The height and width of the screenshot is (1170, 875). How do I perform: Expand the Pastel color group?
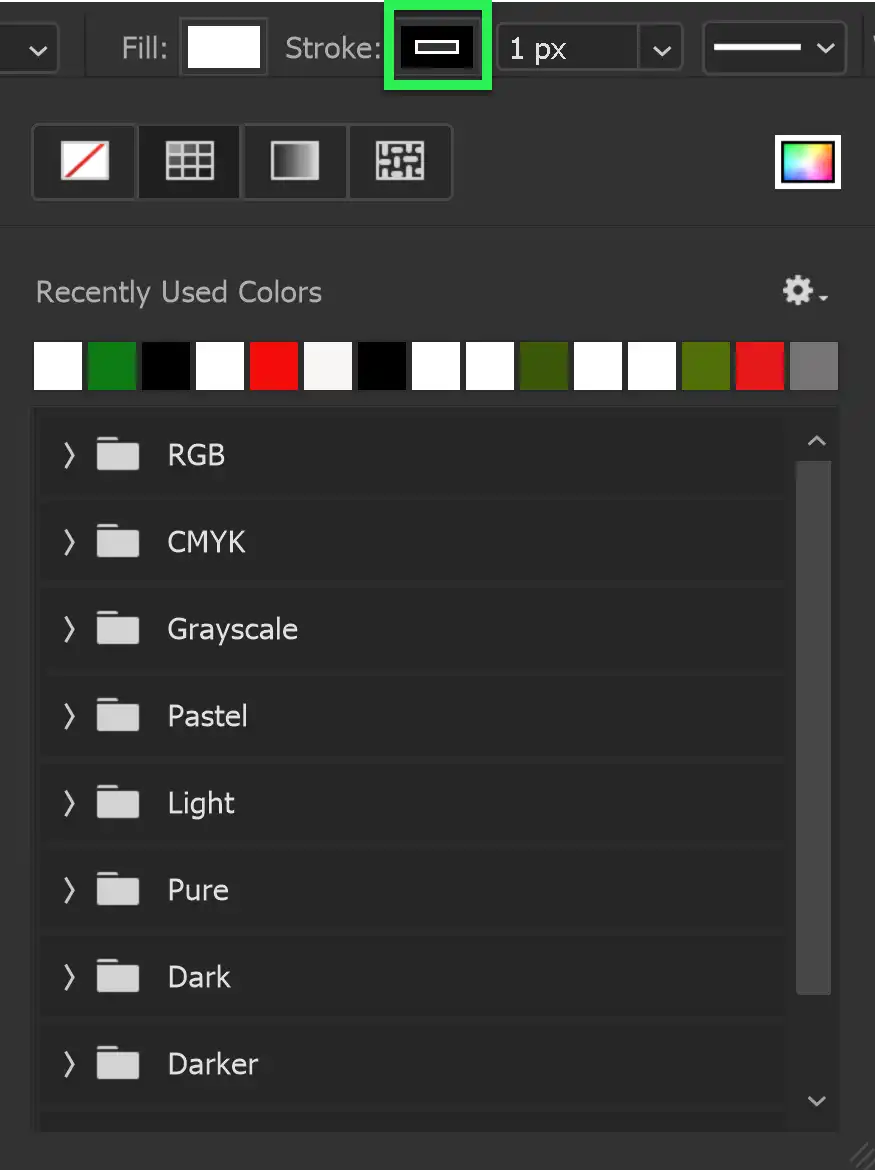pos(68,716)
